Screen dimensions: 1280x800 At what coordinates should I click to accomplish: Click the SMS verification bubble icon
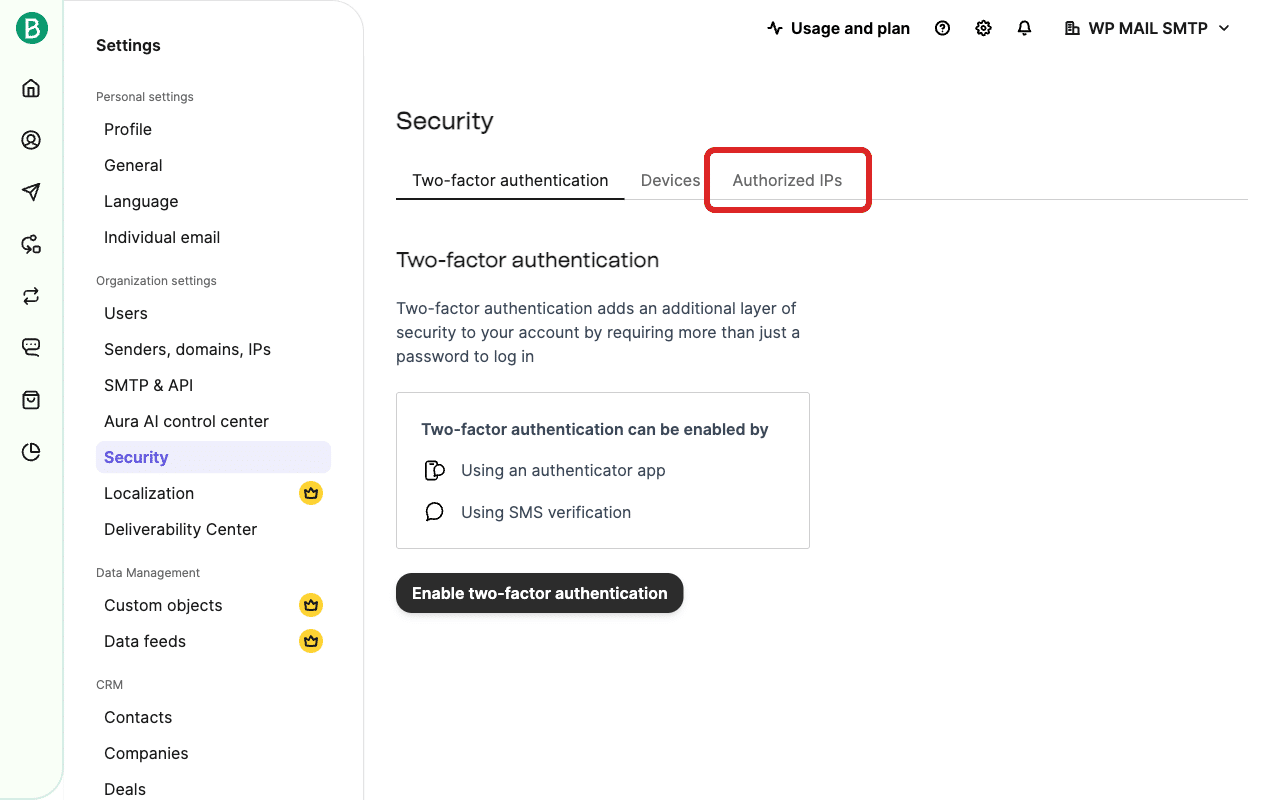coord(434,512)
